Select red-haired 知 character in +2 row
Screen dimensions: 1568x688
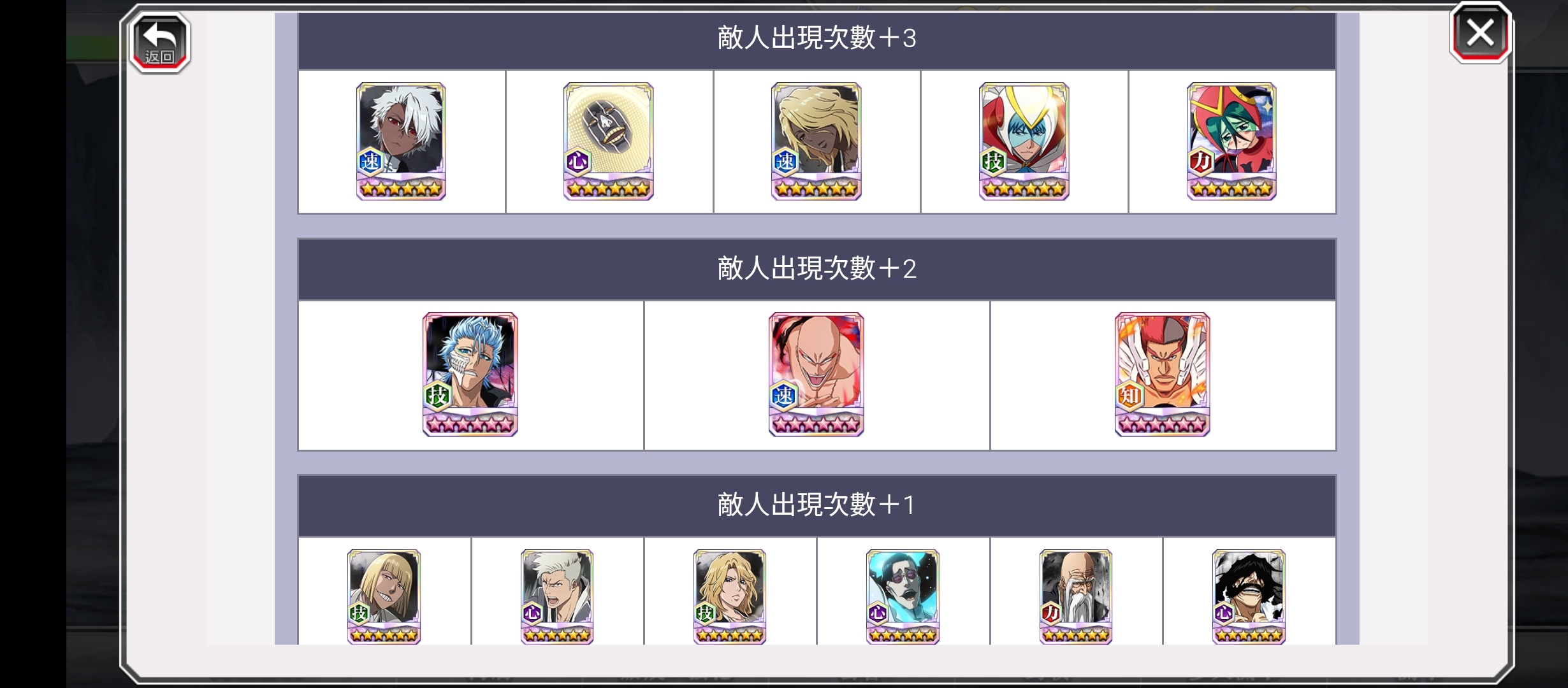click(1163, 375)
